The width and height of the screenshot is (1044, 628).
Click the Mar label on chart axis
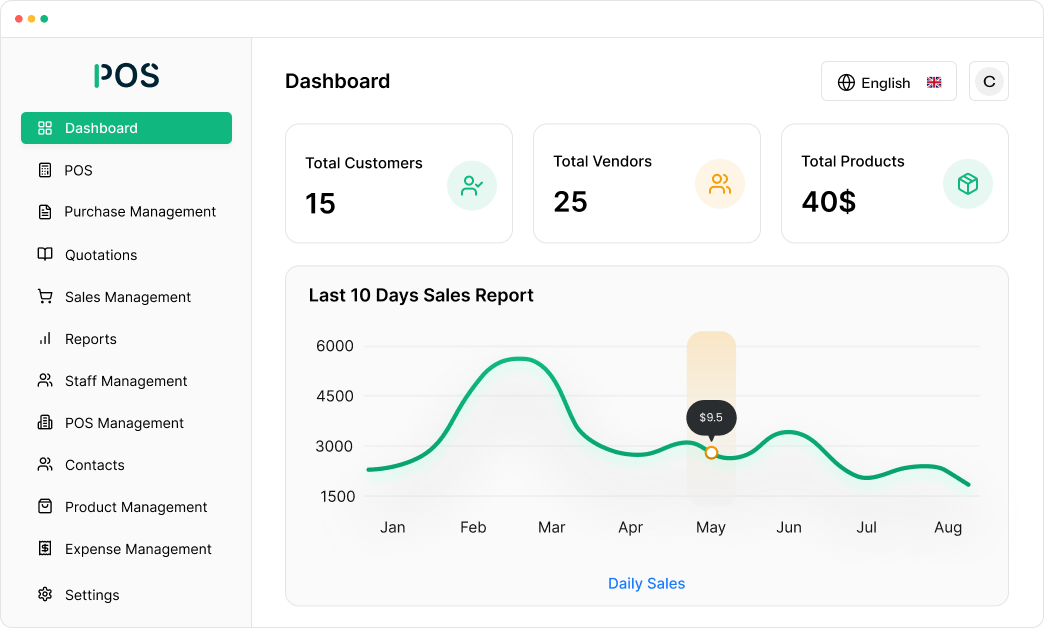(552, 527)
